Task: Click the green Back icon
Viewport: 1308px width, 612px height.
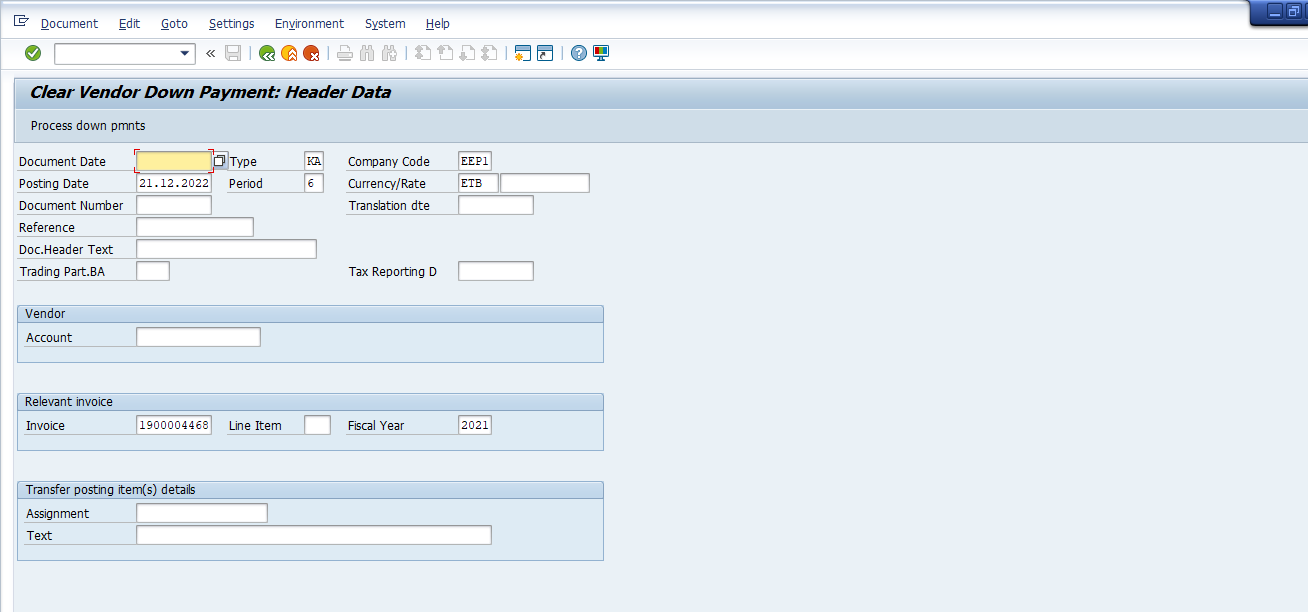Action: coord(267,54)
